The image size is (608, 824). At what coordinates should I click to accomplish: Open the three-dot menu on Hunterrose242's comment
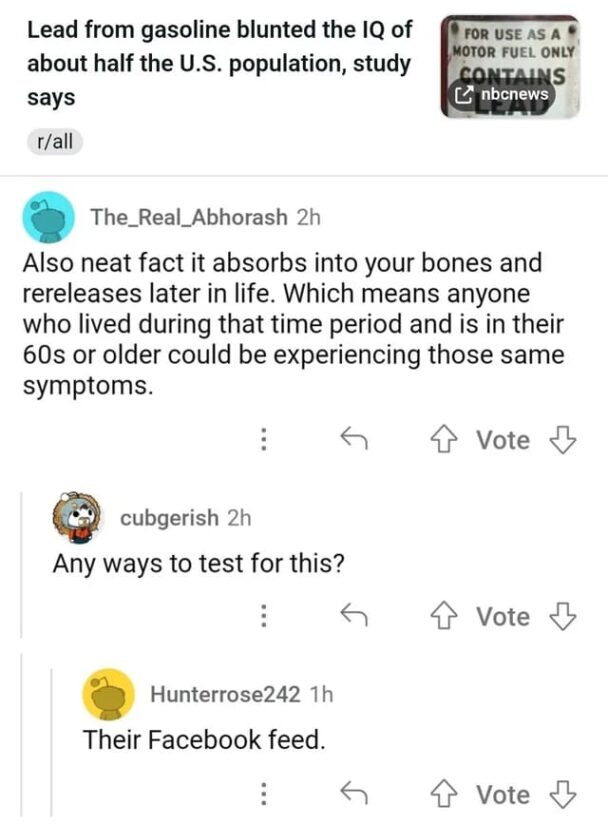[263, 795]
